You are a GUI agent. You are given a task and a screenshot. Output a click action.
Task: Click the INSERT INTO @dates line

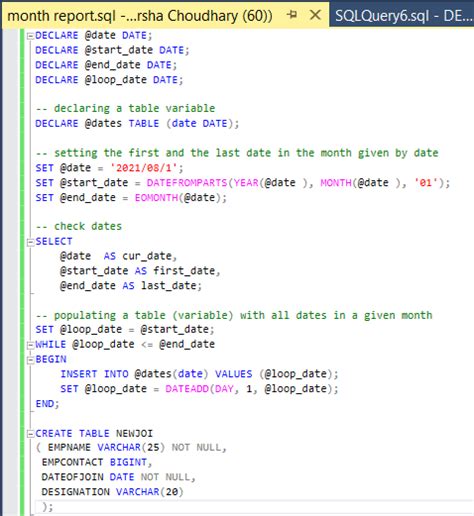click(199, 374)
